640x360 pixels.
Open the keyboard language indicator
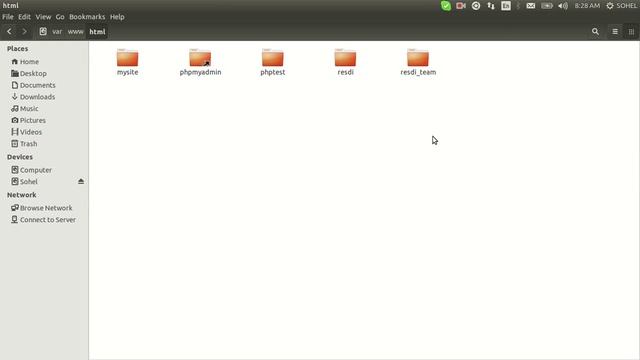506,6
